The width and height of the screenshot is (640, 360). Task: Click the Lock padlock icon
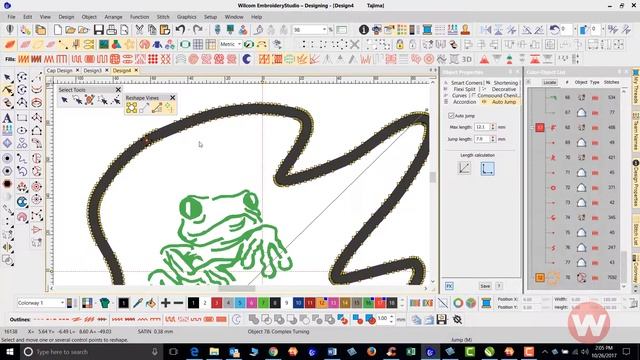coord(400,44)
